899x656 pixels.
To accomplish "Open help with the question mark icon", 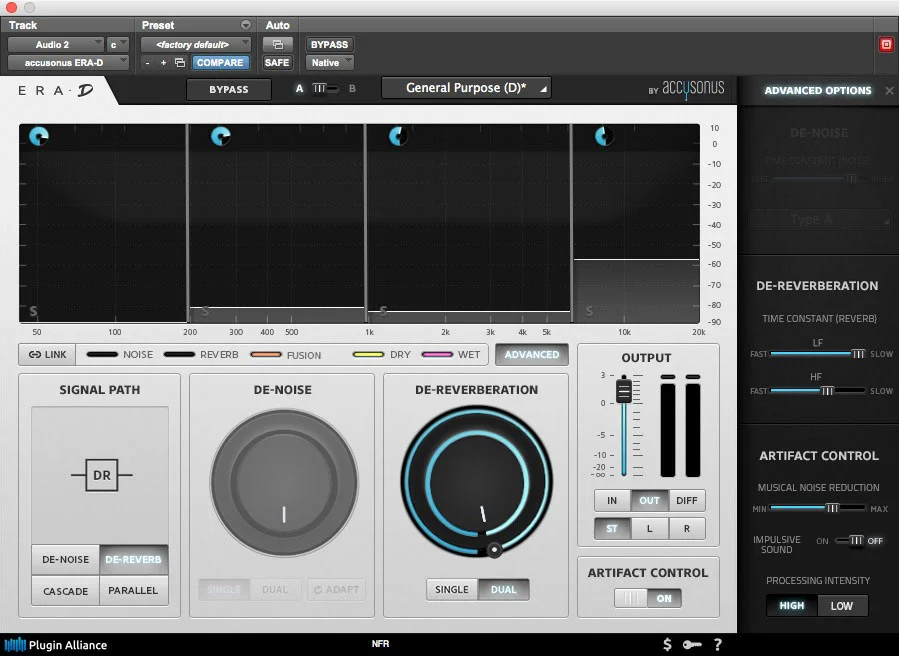I will (x=717, y=645).
